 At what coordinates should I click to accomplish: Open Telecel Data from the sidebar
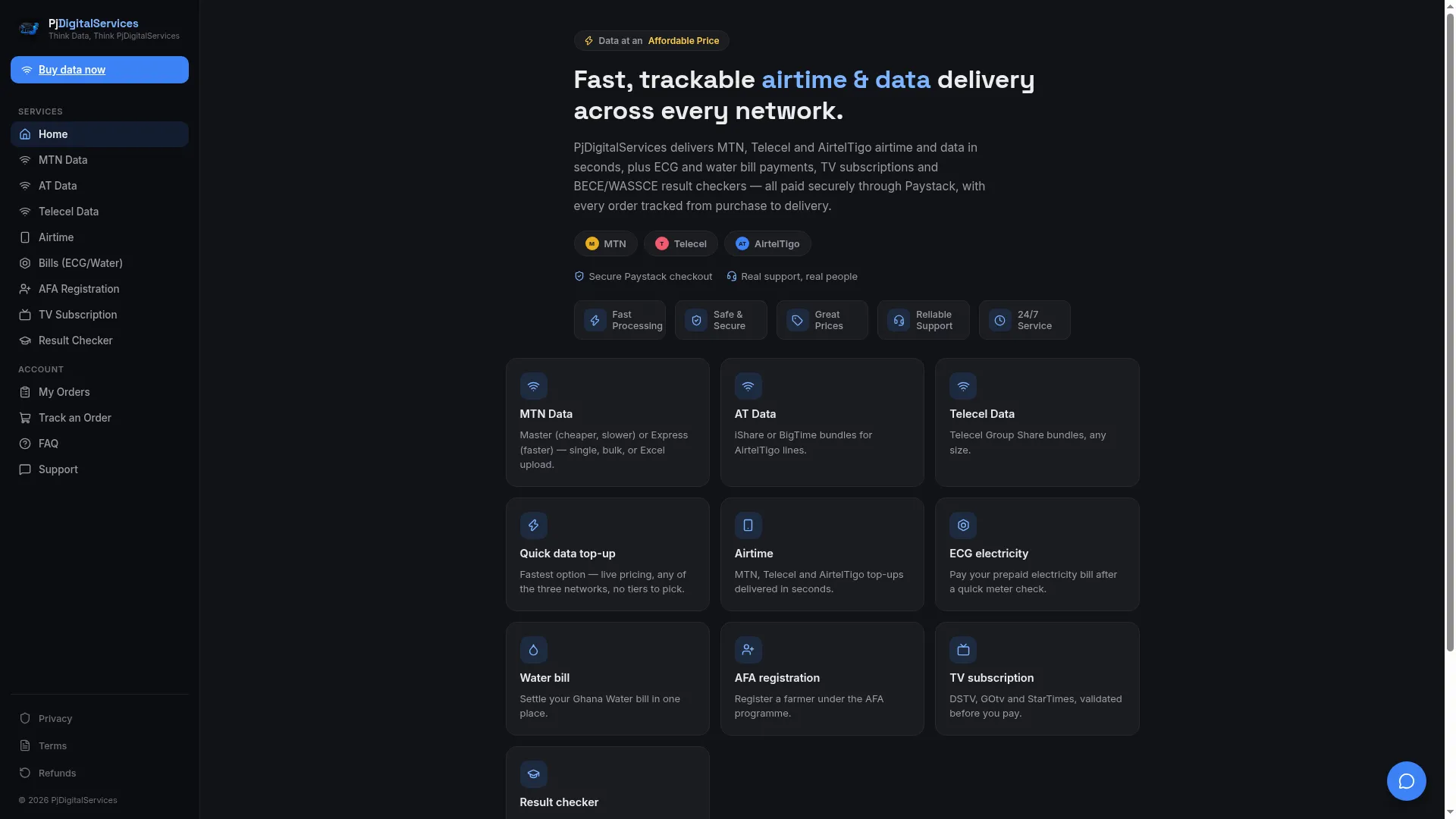tap(99, 212)
